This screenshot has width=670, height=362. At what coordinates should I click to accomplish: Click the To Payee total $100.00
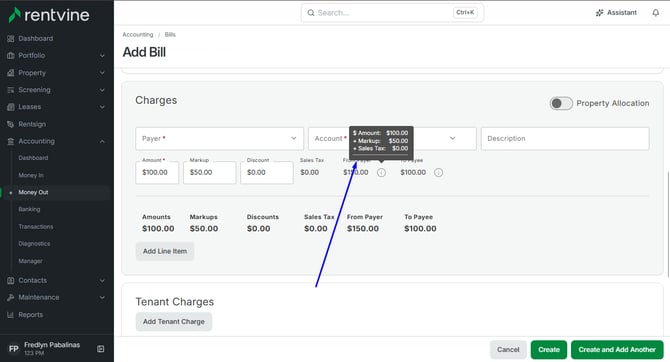coord(420,229)
